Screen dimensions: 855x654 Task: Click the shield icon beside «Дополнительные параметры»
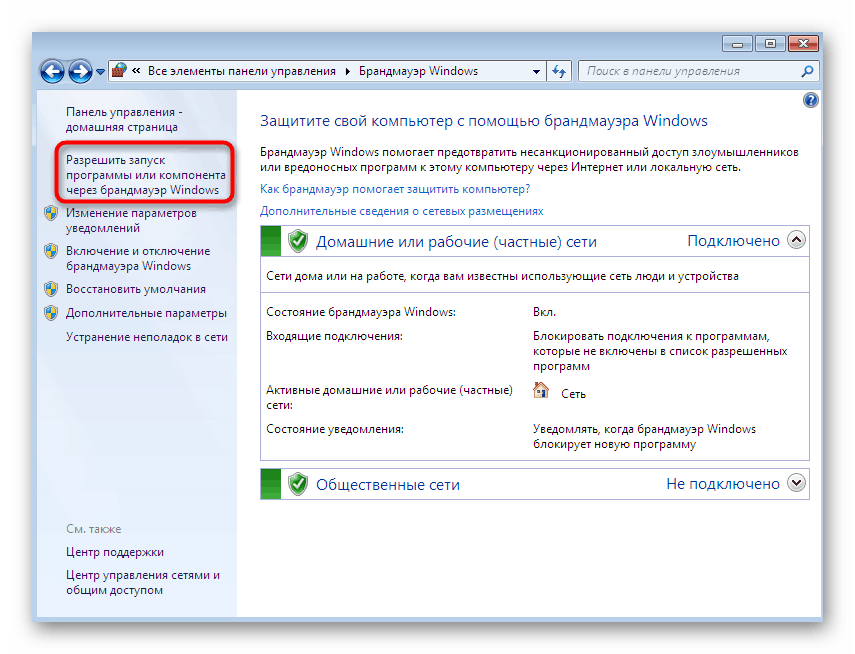click(50, 312)
